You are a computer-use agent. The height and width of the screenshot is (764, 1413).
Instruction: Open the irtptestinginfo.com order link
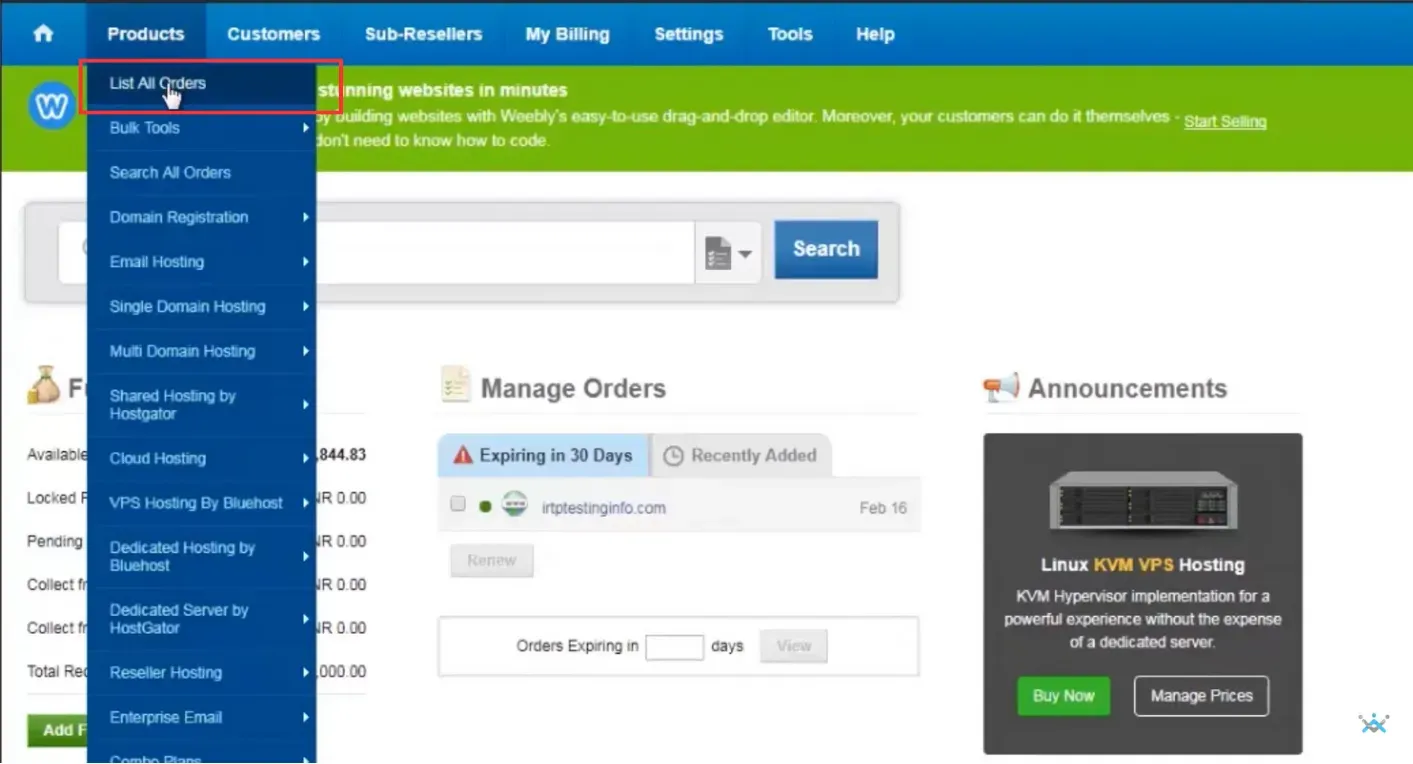point(604,508)
